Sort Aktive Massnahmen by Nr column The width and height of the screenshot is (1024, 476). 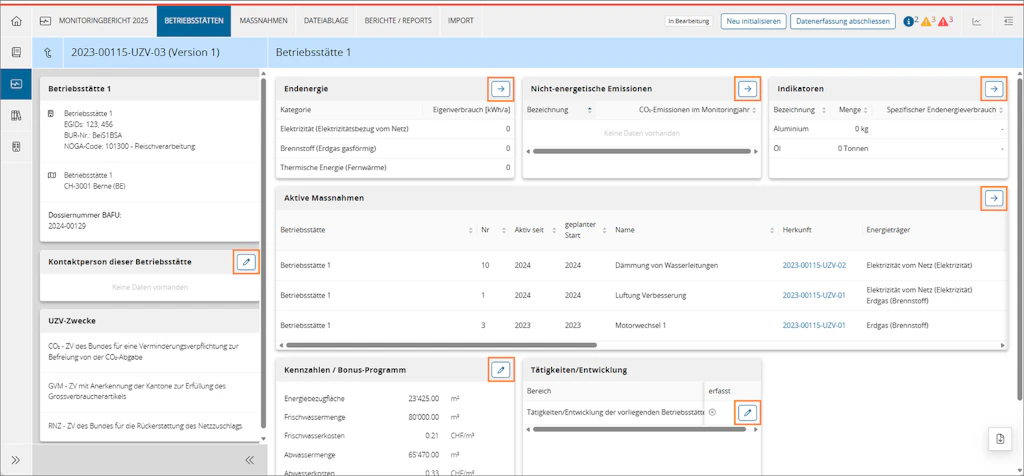(504, 230)
